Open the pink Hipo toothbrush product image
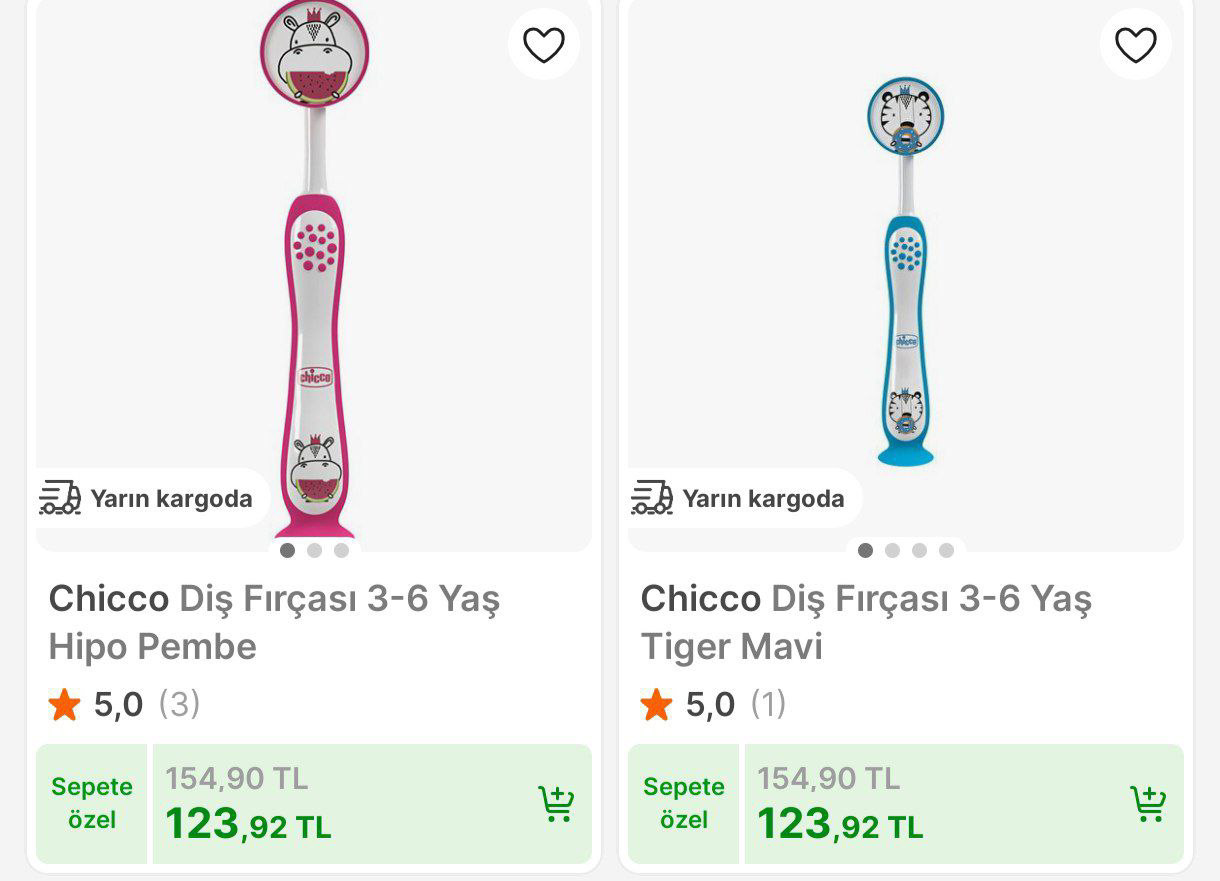This screenshot has width=1220, height=881. pyautogui.click(x=314, y=270)
